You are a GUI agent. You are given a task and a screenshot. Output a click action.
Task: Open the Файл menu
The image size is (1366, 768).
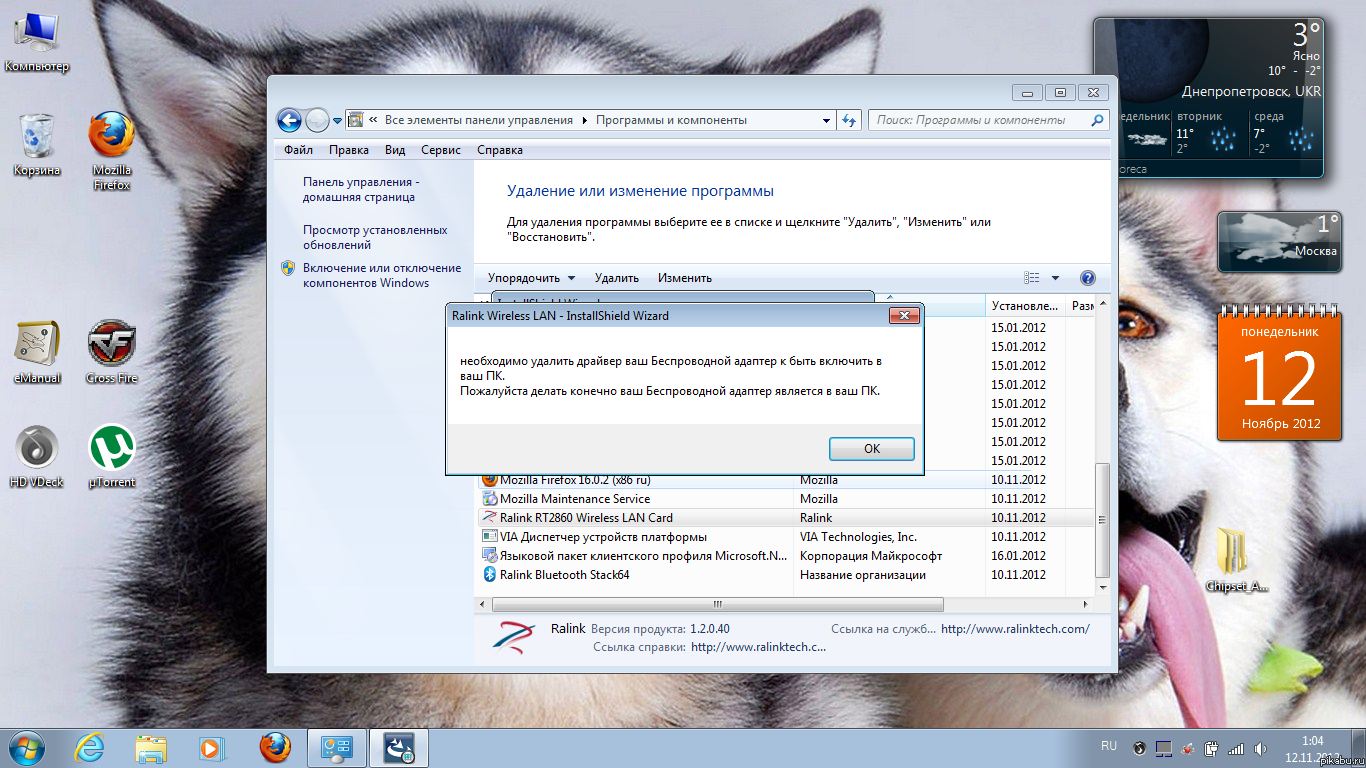pos(298,150)
